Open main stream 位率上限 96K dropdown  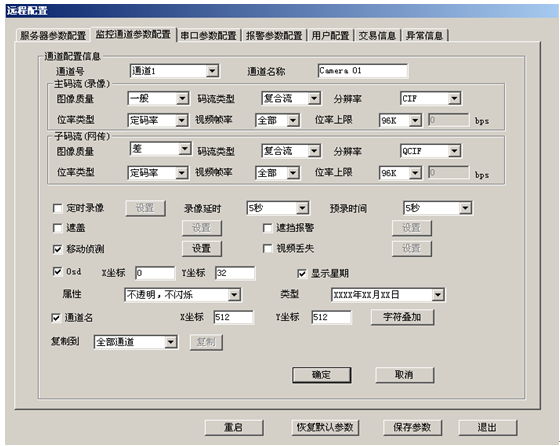coord(400,120)
